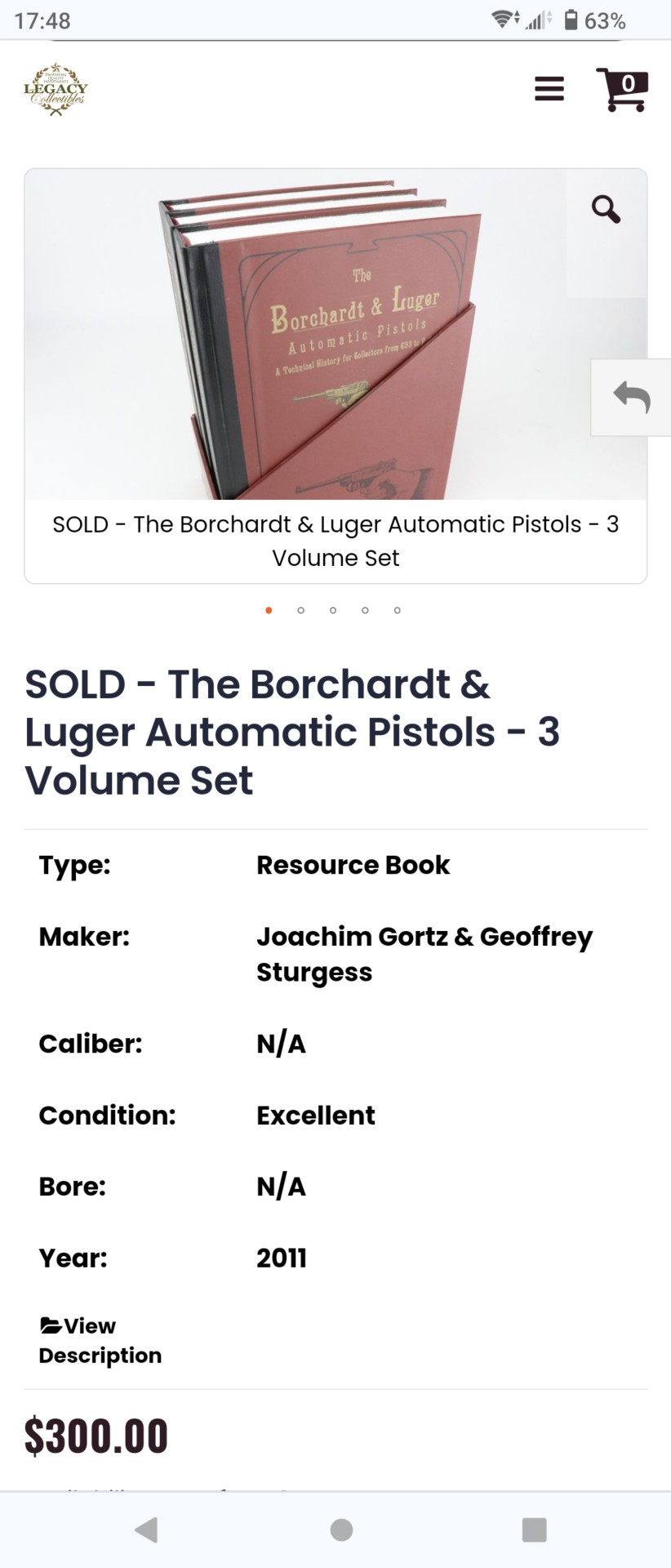Select the fourth carousel dot
Image resolution: width=671 pixels, height=1568 pixels.
pos(365,610)
